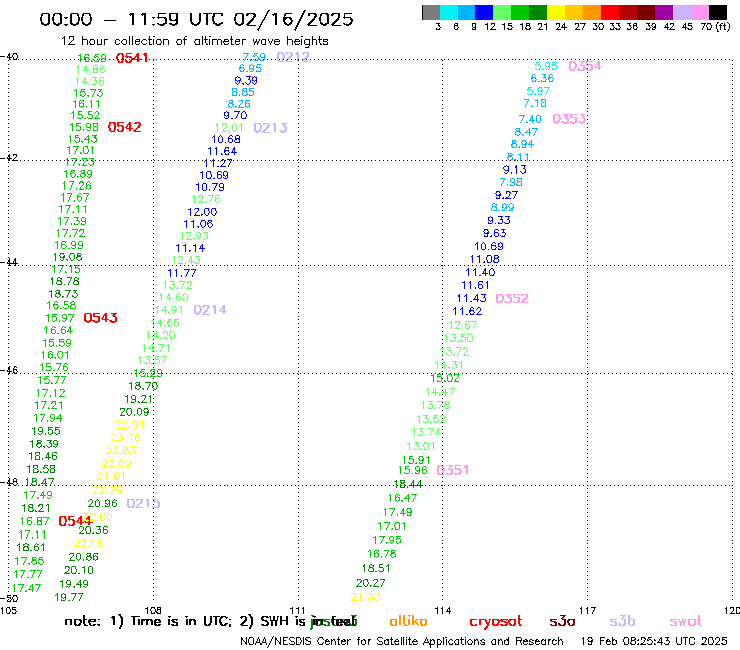Image resolution: width=740 pixels, height=650 pixels.
Task: Click the lavender time label 0214
Action: click(210, 310)
